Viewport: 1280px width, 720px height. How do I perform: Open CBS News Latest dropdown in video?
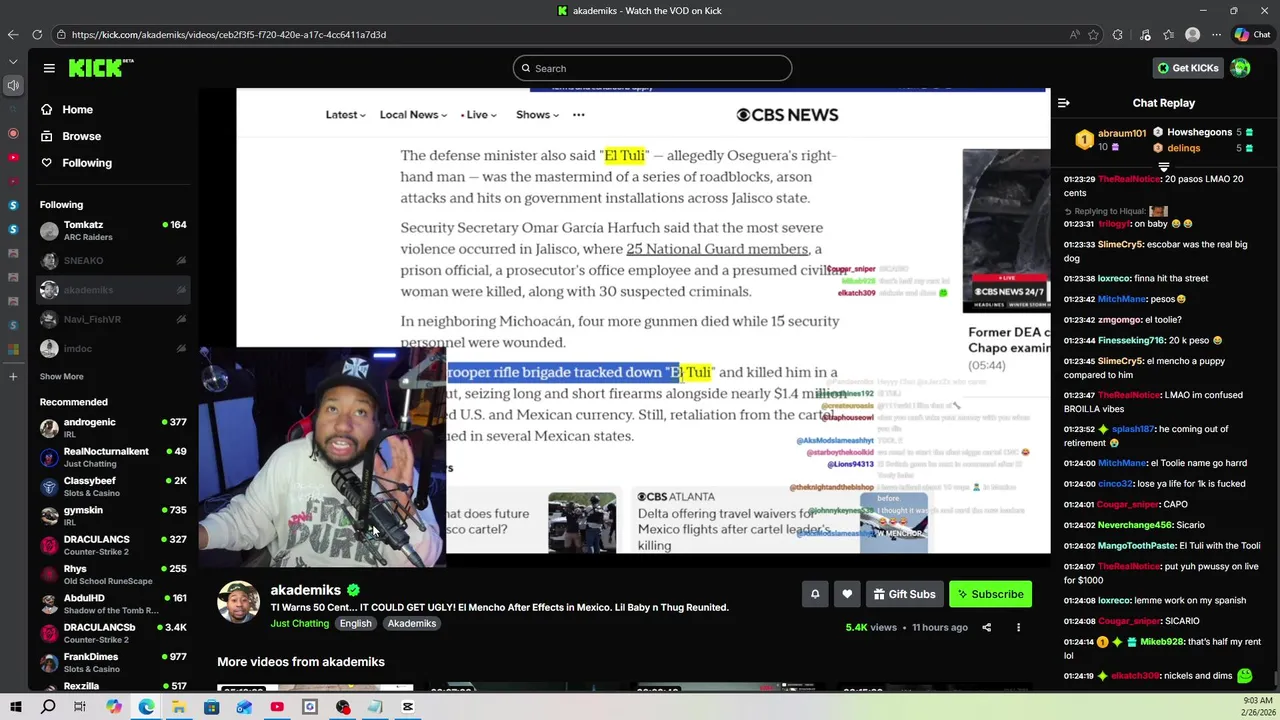tap(345, 115)
